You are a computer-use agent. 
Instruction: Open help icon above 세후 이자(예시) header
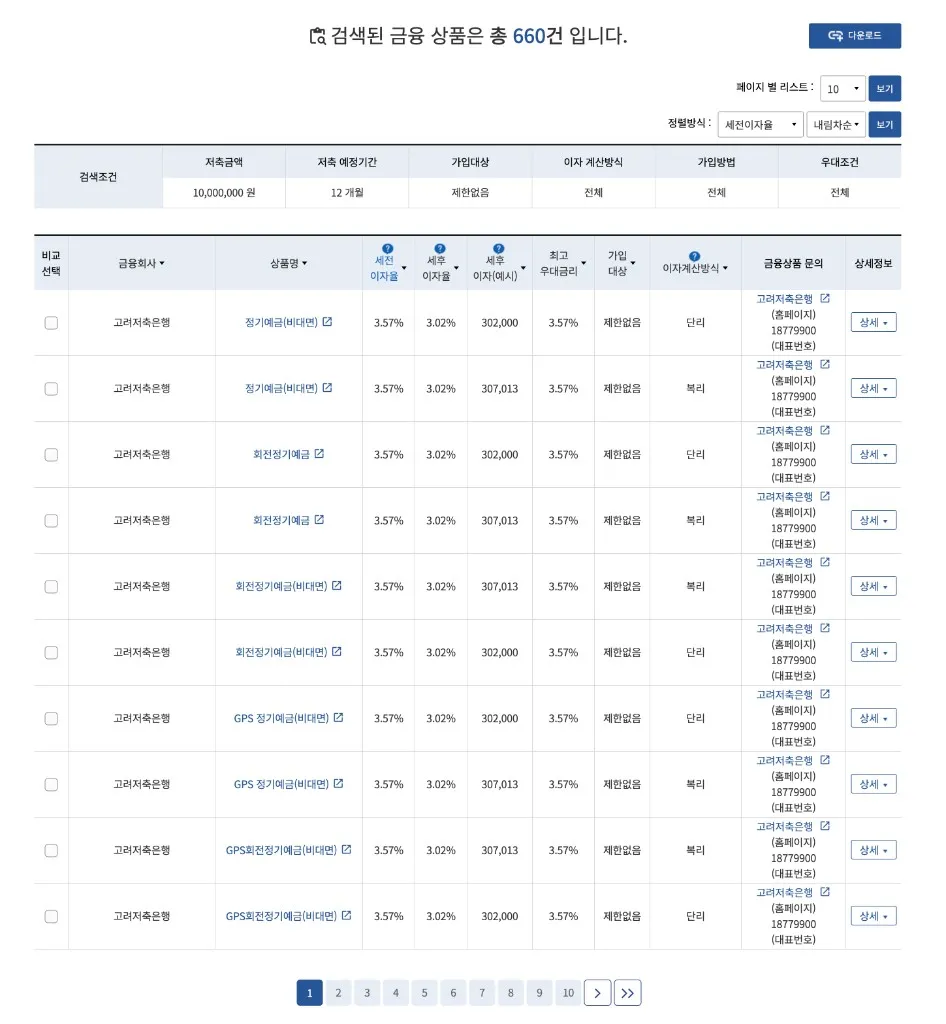[498, 249]
